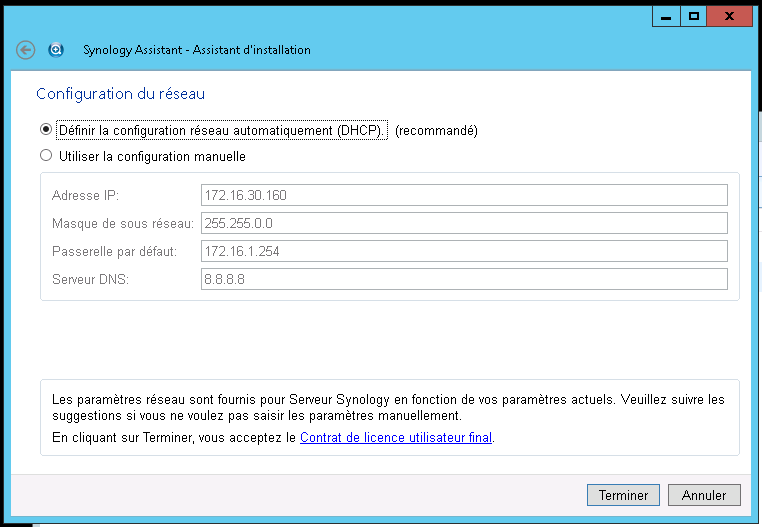This screenshot has width=762, height=527.
Task: Select automatic DHCP network configuration
Action: click(x=46, y=129)
